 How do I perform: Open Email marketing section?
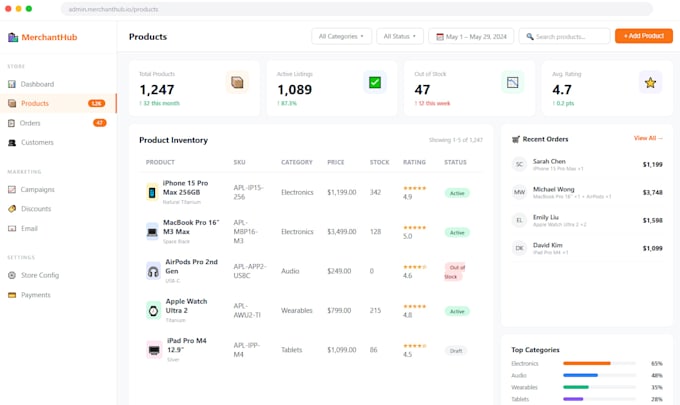pos(58,229)
